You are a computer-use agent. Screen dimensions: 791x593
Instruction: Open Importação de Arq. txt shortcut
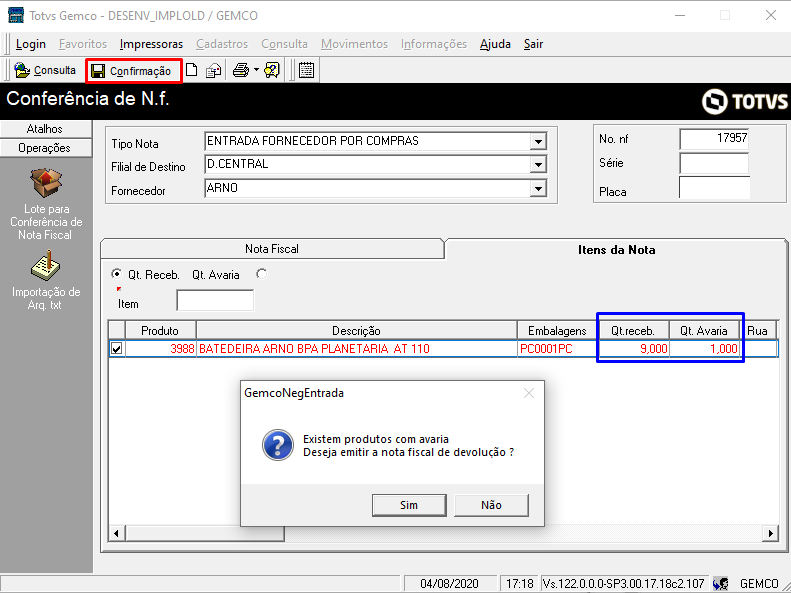pos(46,281)
